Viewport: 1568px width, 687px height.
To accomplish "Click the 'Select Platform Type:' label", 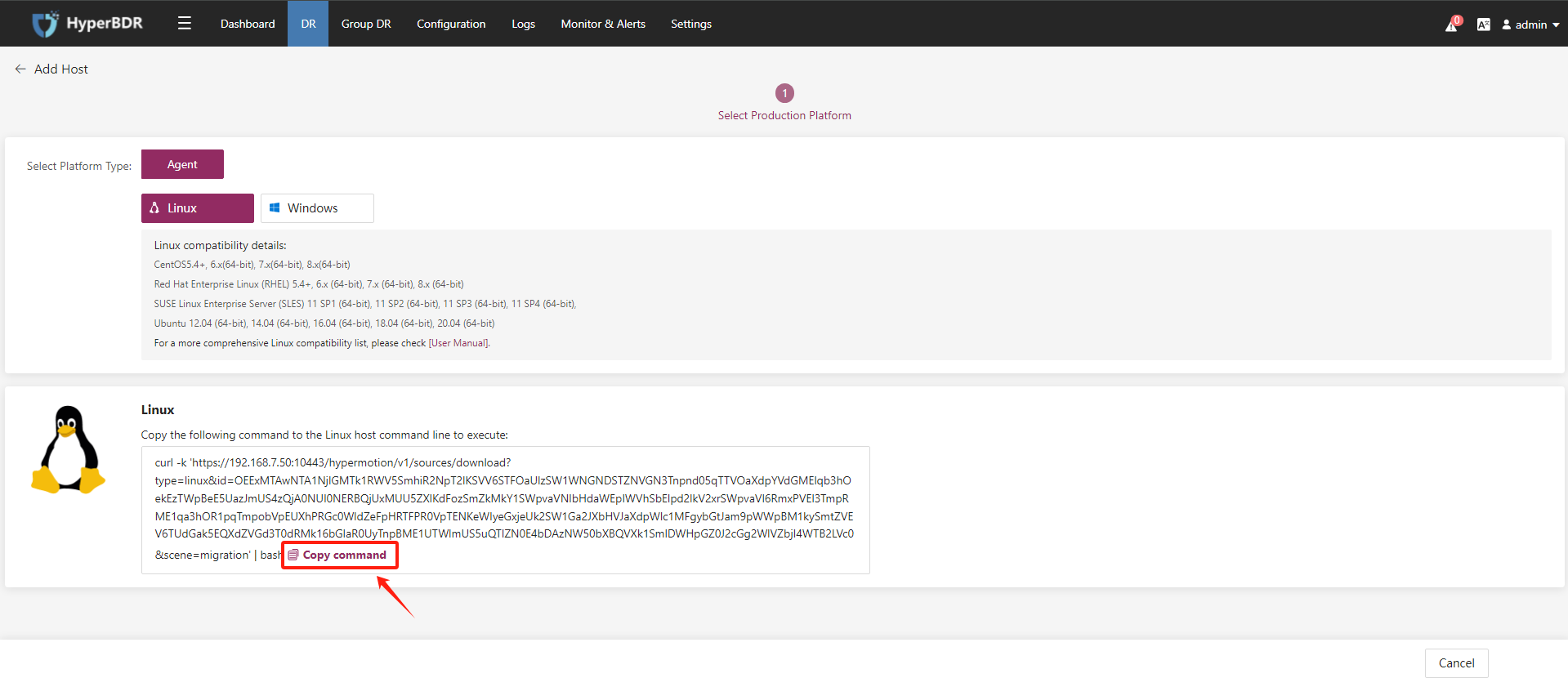I will 79,166.
